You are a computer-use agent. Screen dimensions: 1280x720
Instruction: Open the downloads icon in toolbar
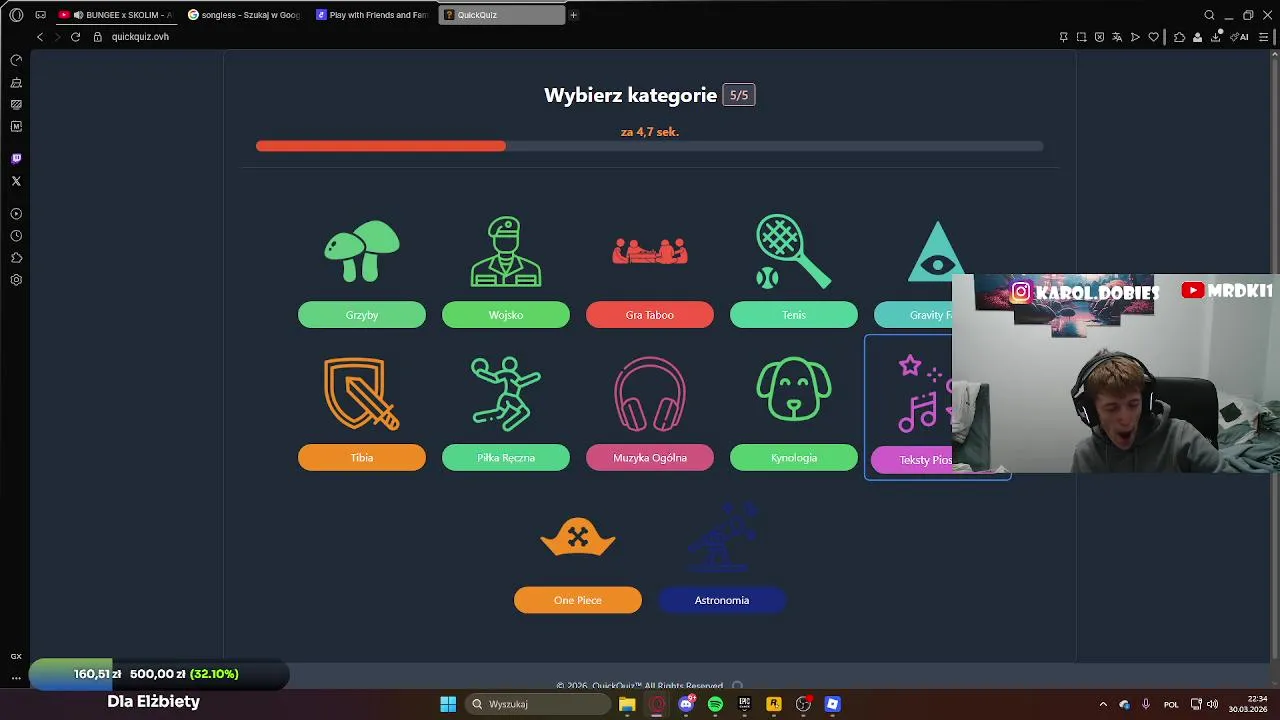coord(1216,37)
